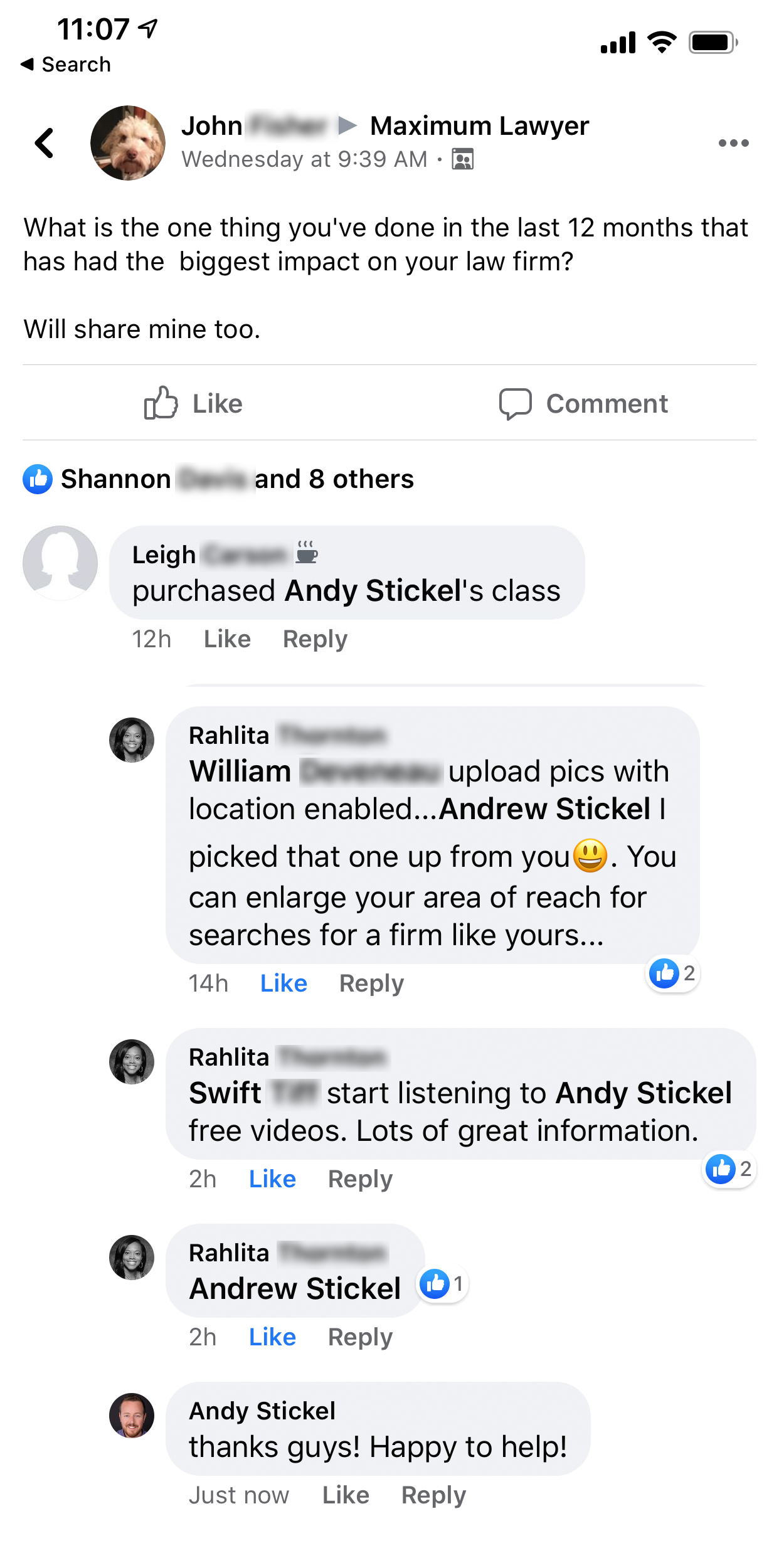Reply to Andy Stickel's thanks comment

pyautogui.click(x=433, y=1495)
